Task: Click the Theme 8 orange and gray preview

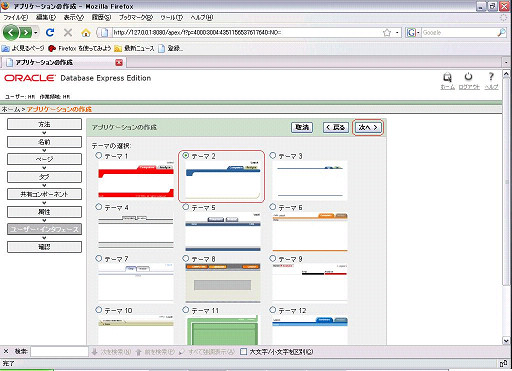Action: click(x=223, y=283)
